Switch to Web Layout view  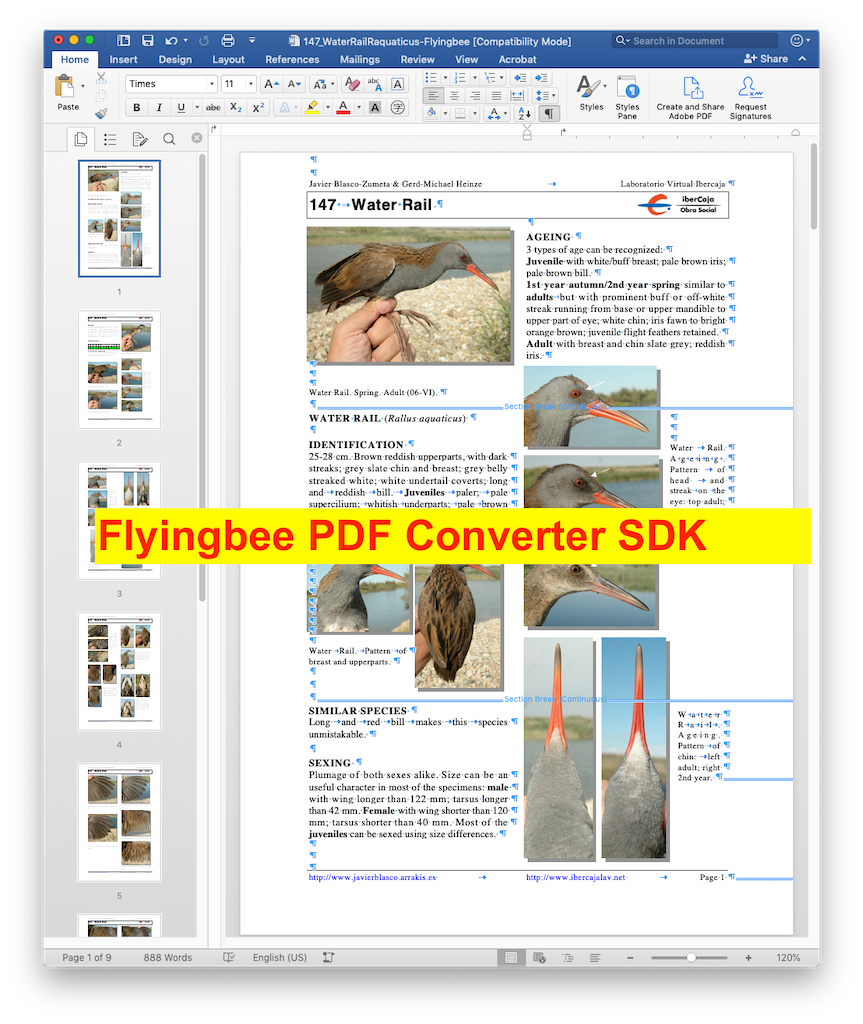click(539, 957)
